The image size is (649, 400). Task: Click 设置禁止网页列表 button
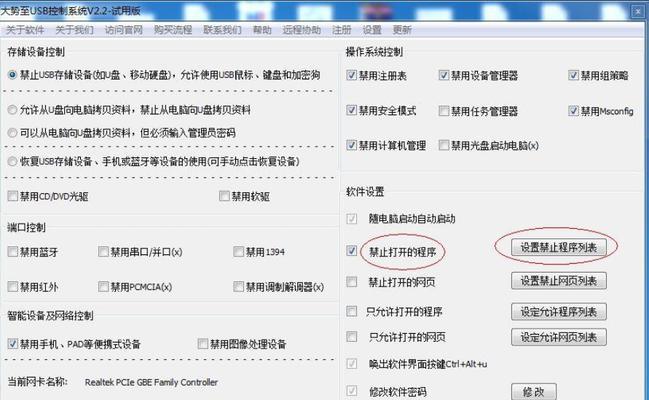coord(559,281)
